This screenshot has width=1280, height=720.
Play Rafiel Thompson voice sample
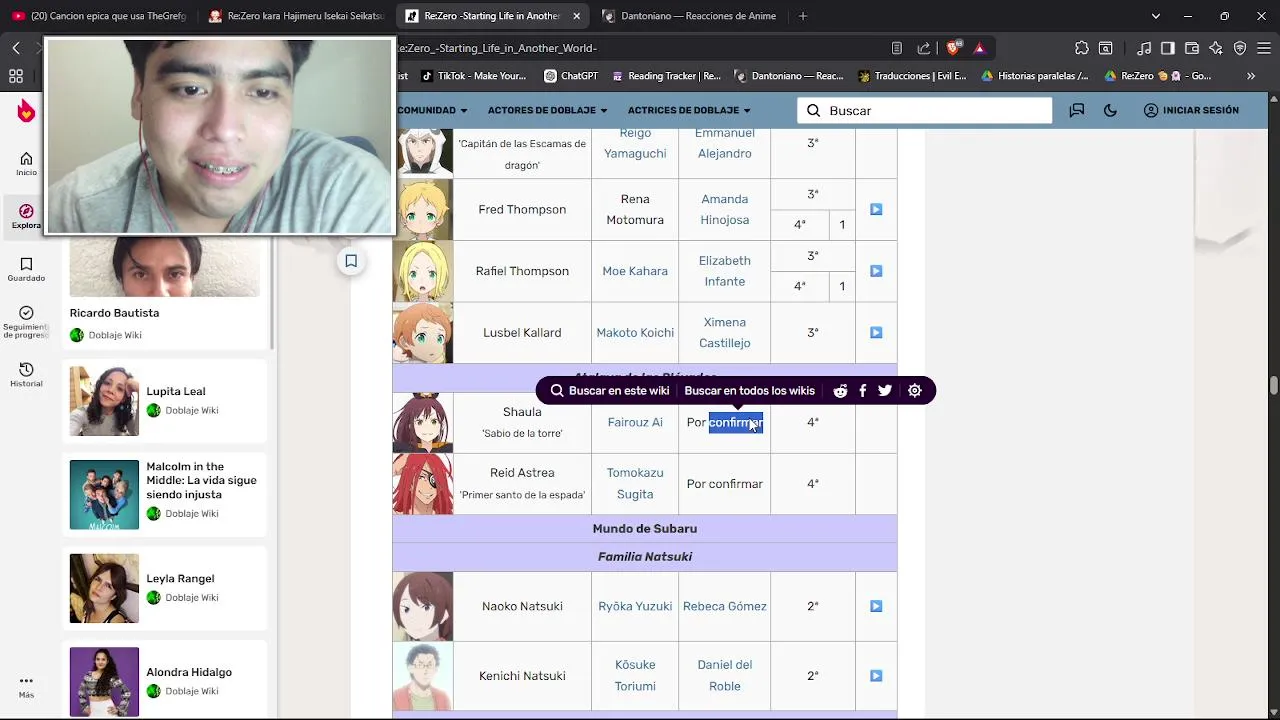pos(876,271)
